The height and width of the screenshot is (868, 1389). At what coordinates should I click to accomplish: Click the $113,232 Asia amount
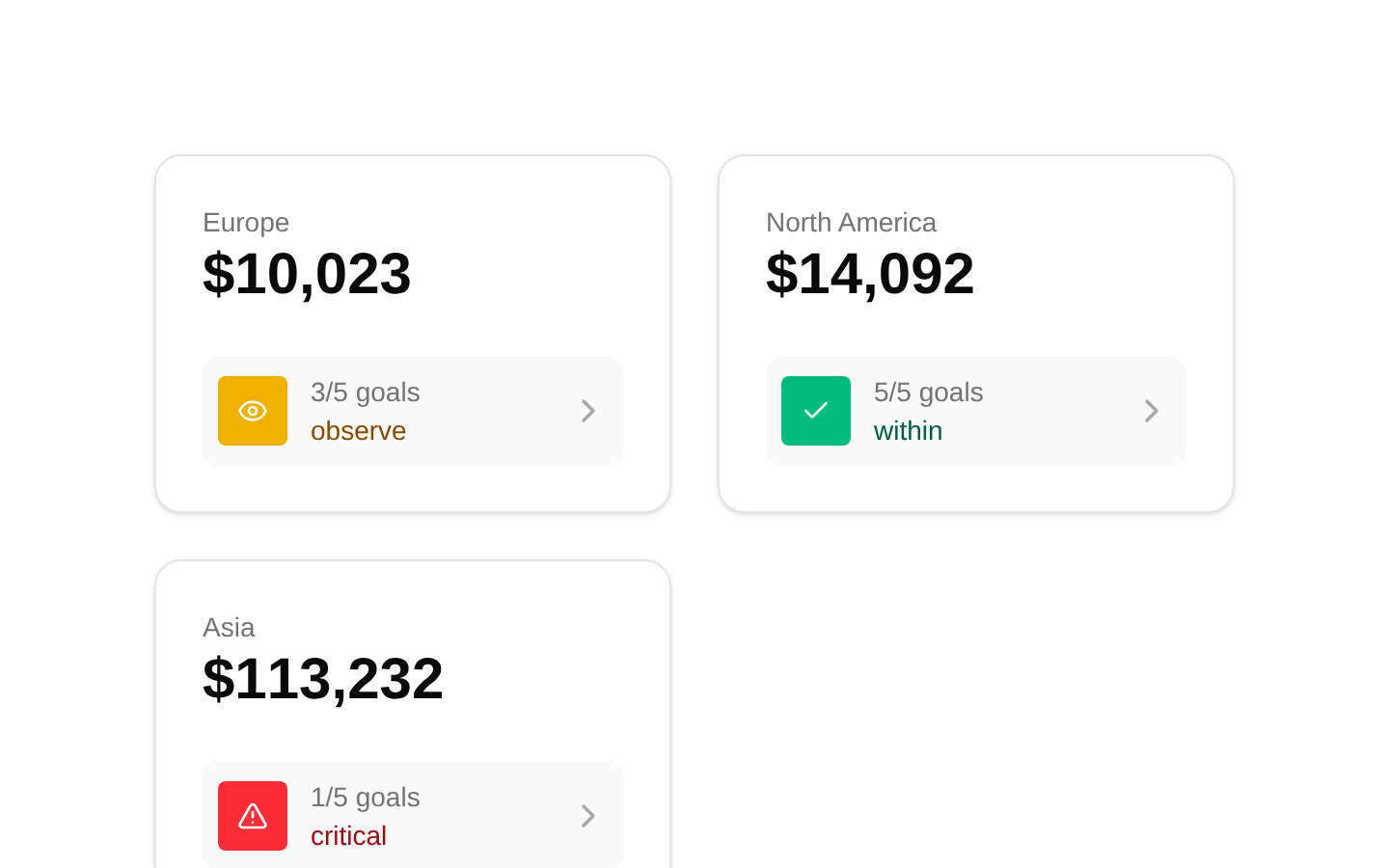(323, 679)
